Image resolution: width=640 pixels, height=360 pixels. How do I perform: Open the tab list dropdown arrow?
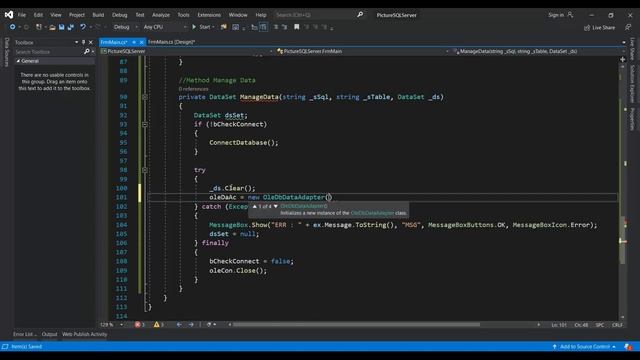pyautogui.click(x=624, y=42)
